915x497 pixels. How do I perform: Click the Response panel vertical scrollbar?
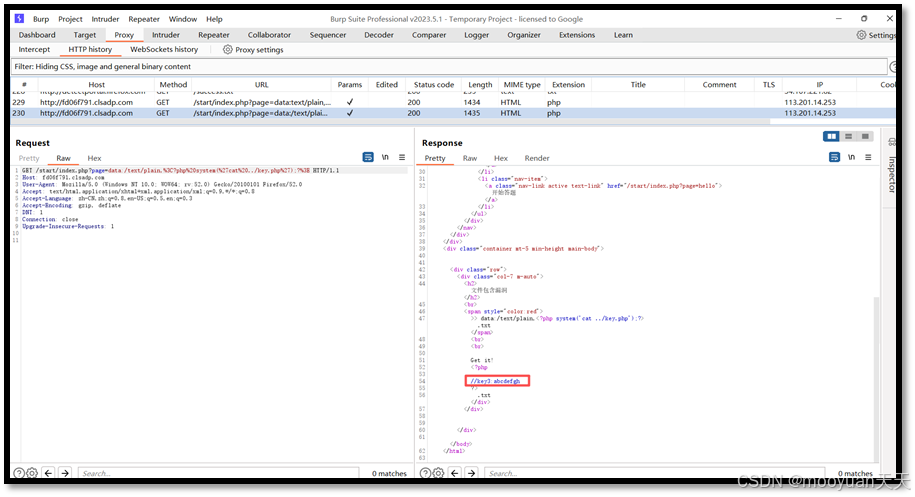click(876, 379)
